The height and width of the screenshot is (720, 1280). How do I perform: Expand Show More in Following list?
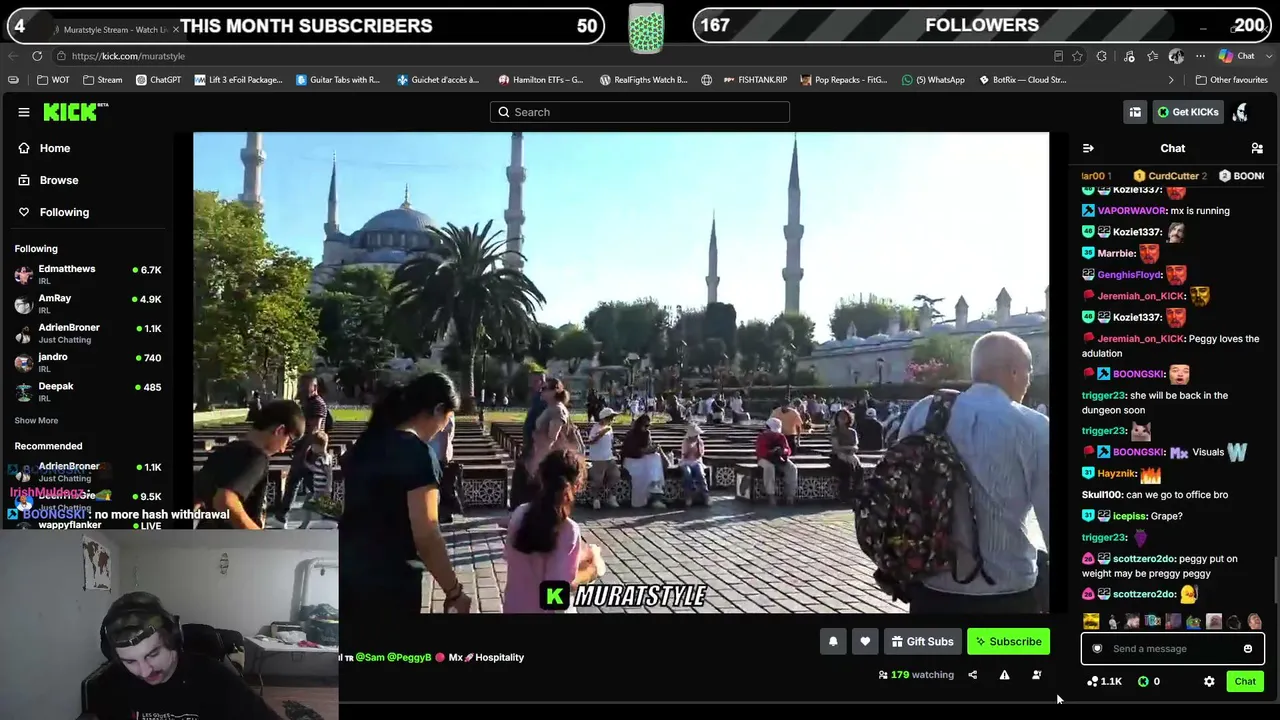pos(36,421)
